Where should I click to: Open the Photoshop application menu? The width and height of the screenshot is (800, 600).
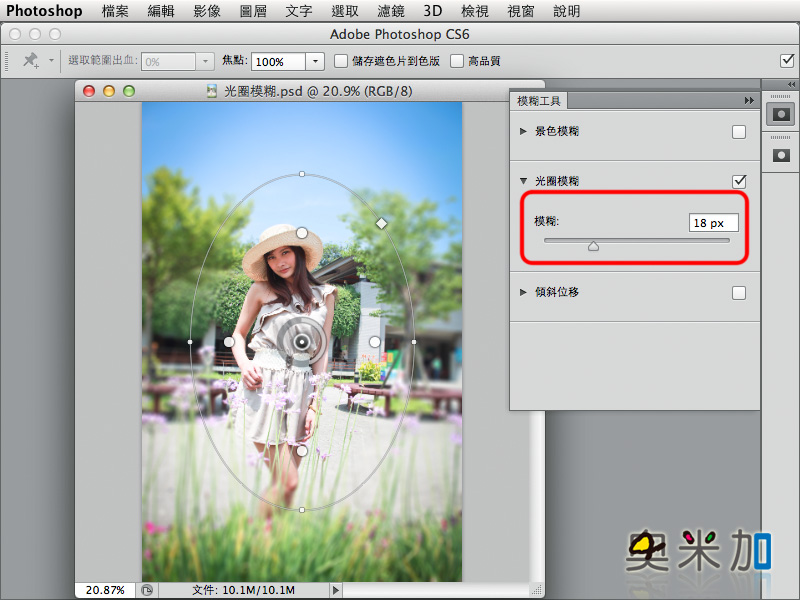(x=44, y=11)
